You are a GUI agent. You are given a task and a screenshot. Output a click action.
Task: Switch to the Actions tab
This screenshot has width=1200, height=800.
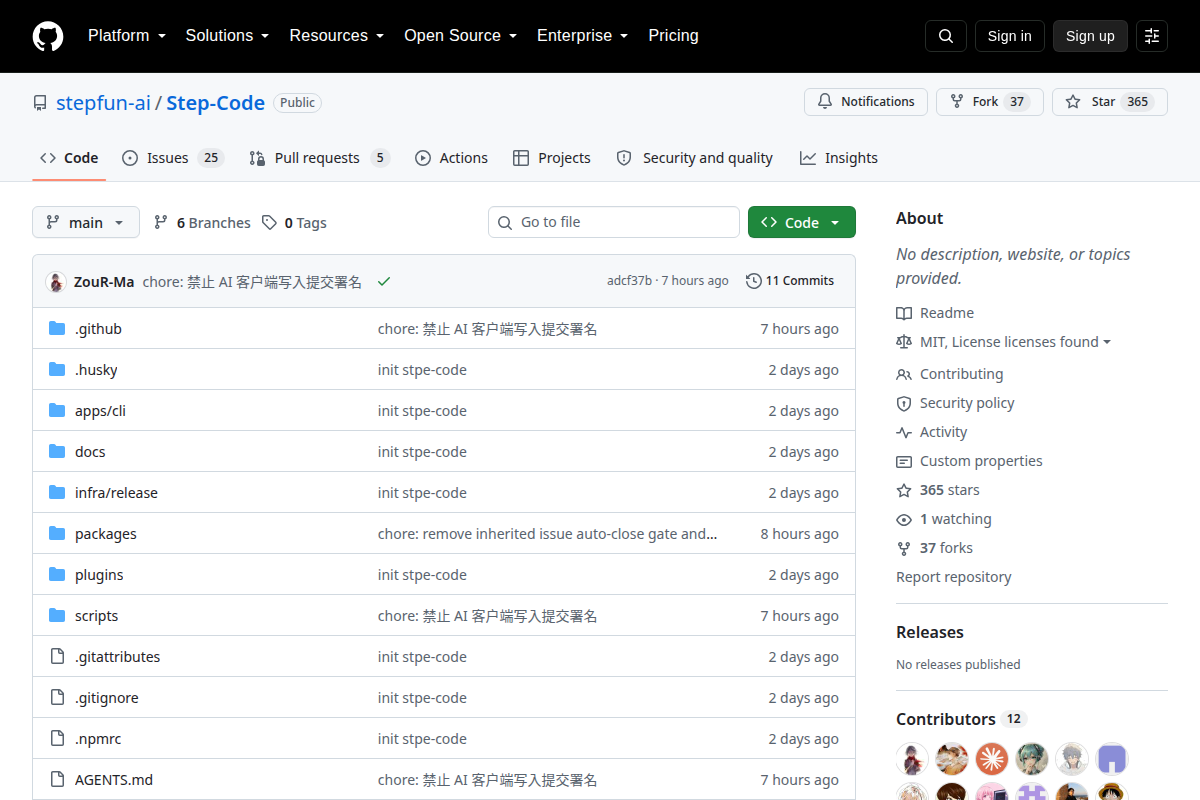tap(451, 158)
